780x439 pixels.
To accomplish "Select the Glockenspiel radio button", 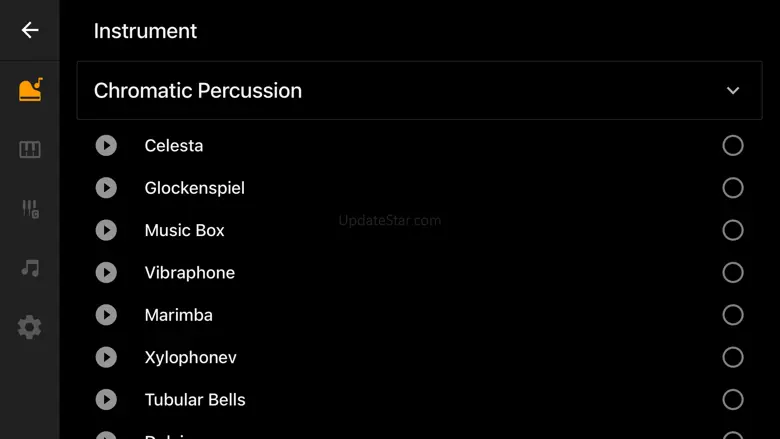I will [733, 188].
